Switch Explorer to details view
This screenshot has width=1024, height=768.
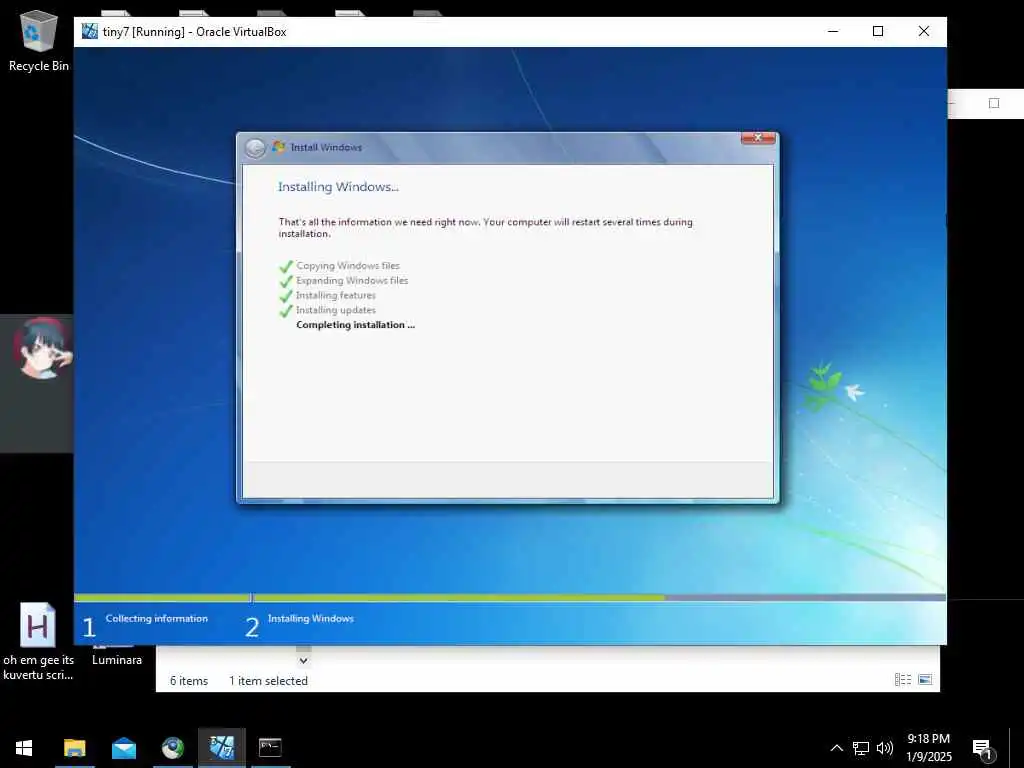[903, 680]
